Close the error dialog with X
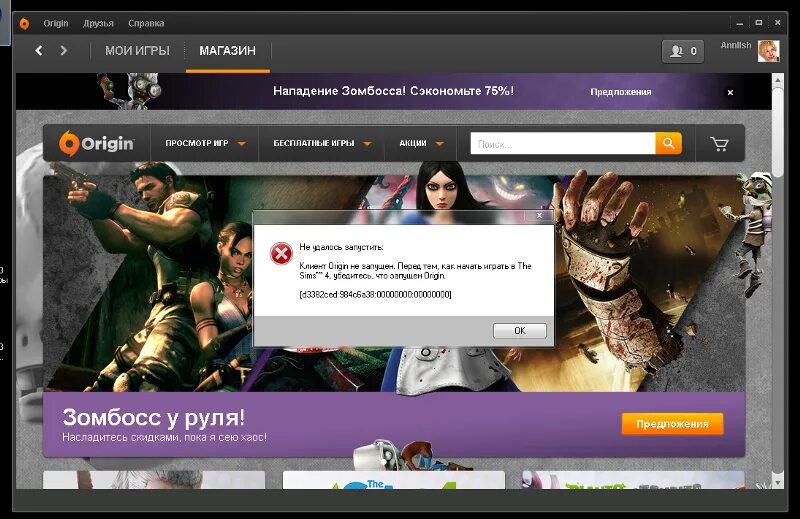 pos(539,215)
